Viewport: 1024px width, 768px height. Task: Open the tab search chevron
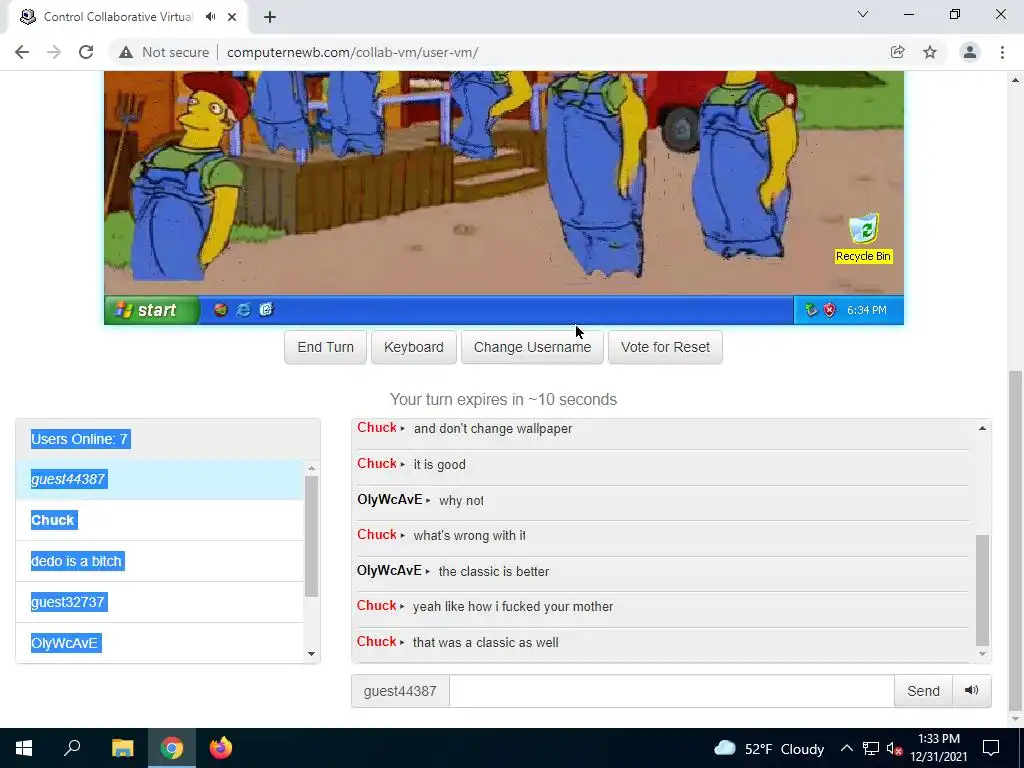(863, 14)
